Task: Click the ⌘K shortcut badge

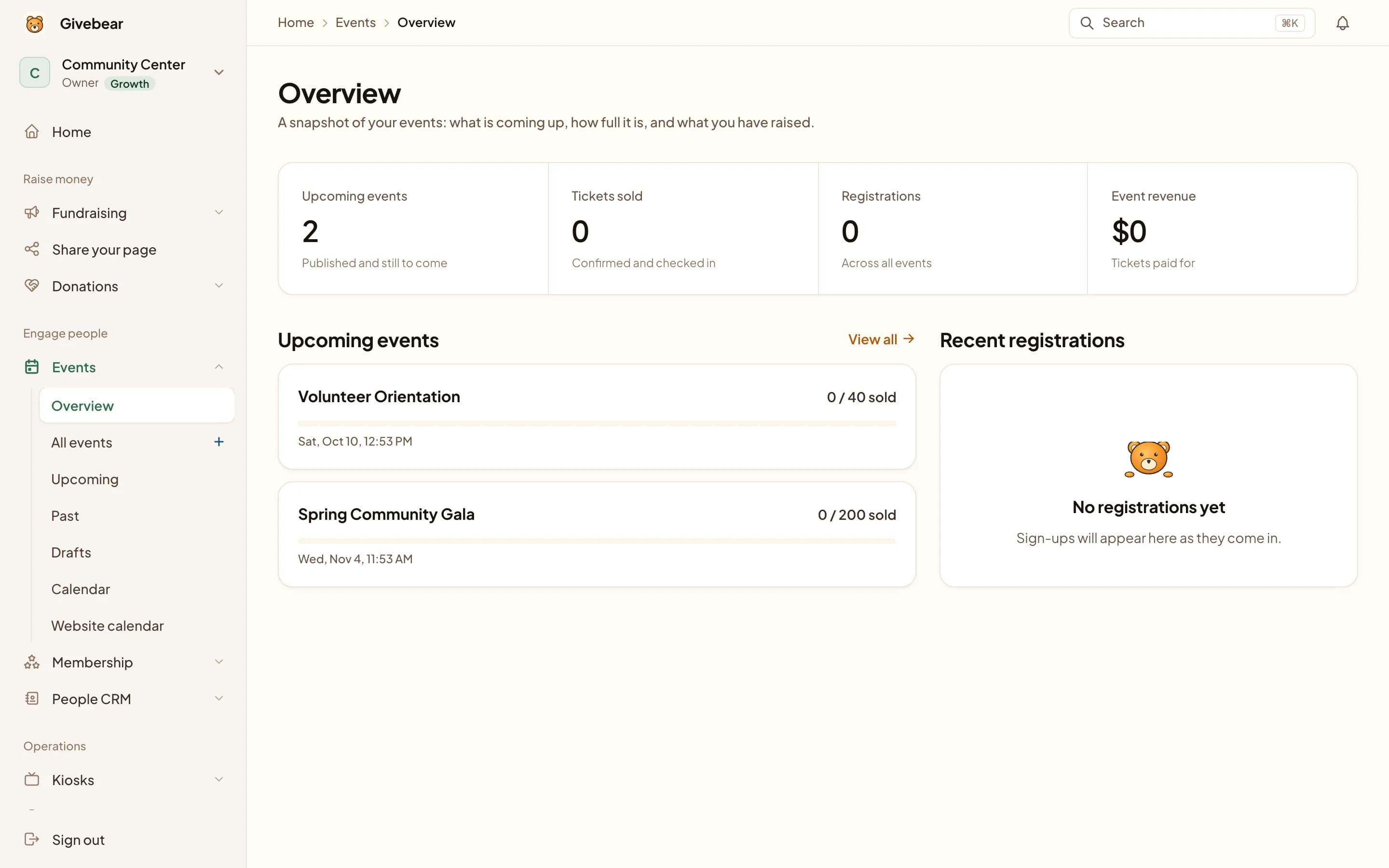Action: click(1290, 23)
